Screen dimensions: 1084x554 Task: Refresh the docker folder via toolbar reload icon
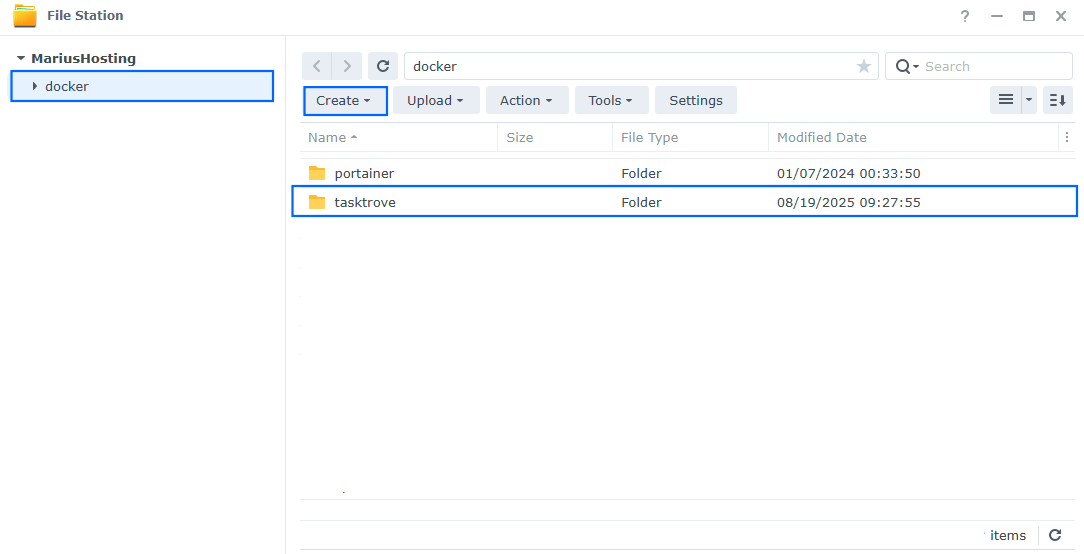[383, 66]
